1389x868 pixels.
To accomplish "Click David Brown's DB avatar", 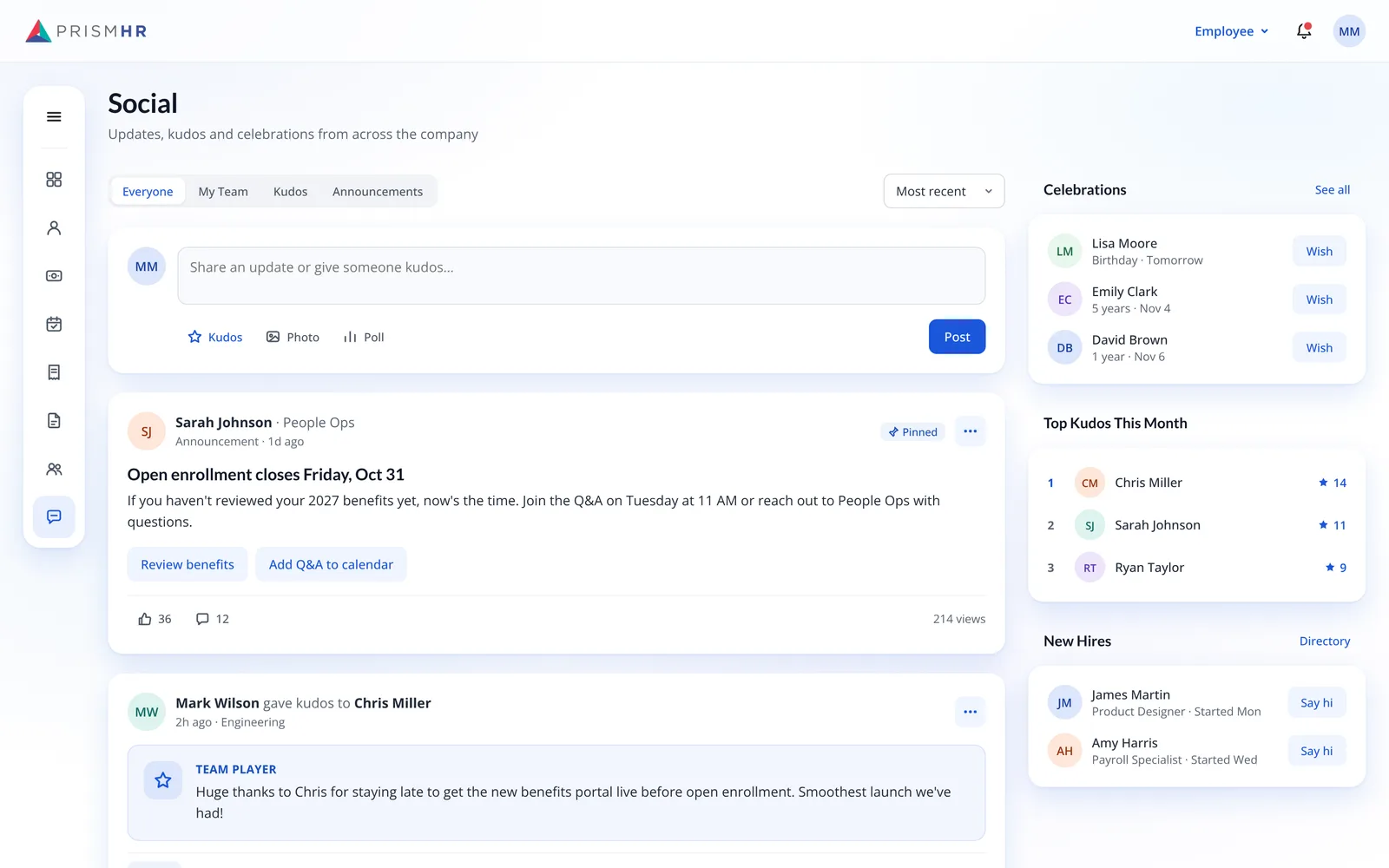I will click(x=1064, y=348).
